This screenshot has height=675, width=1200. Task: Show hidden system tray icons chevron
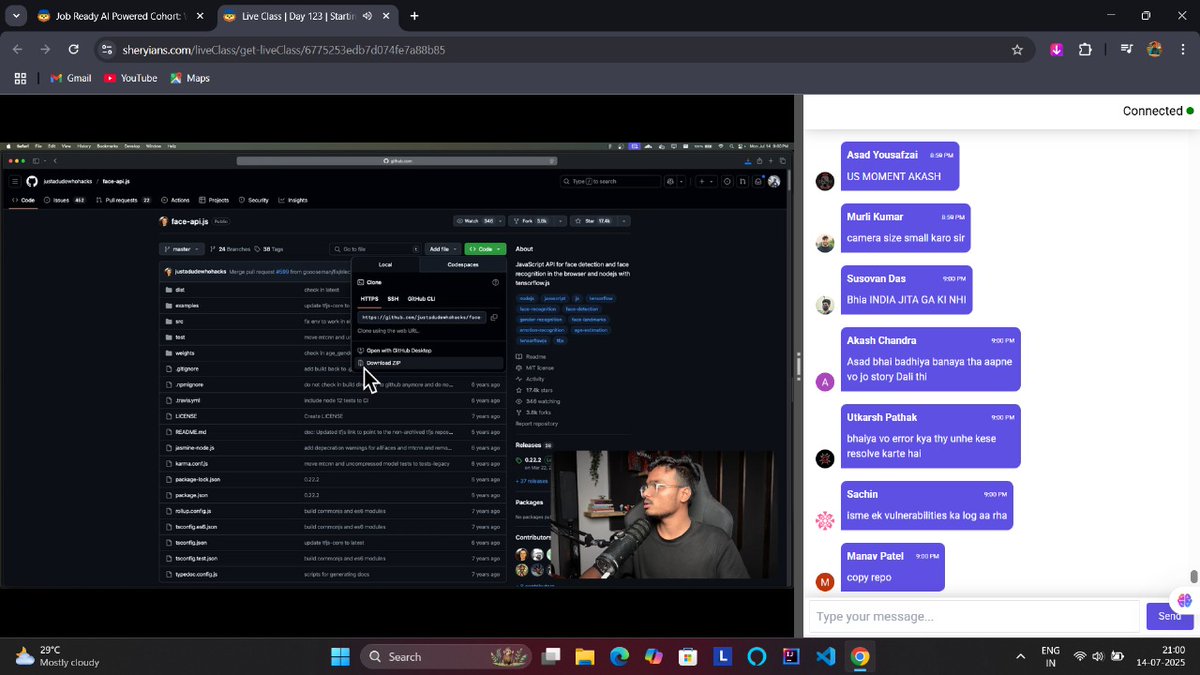[x=1020, y=657]
